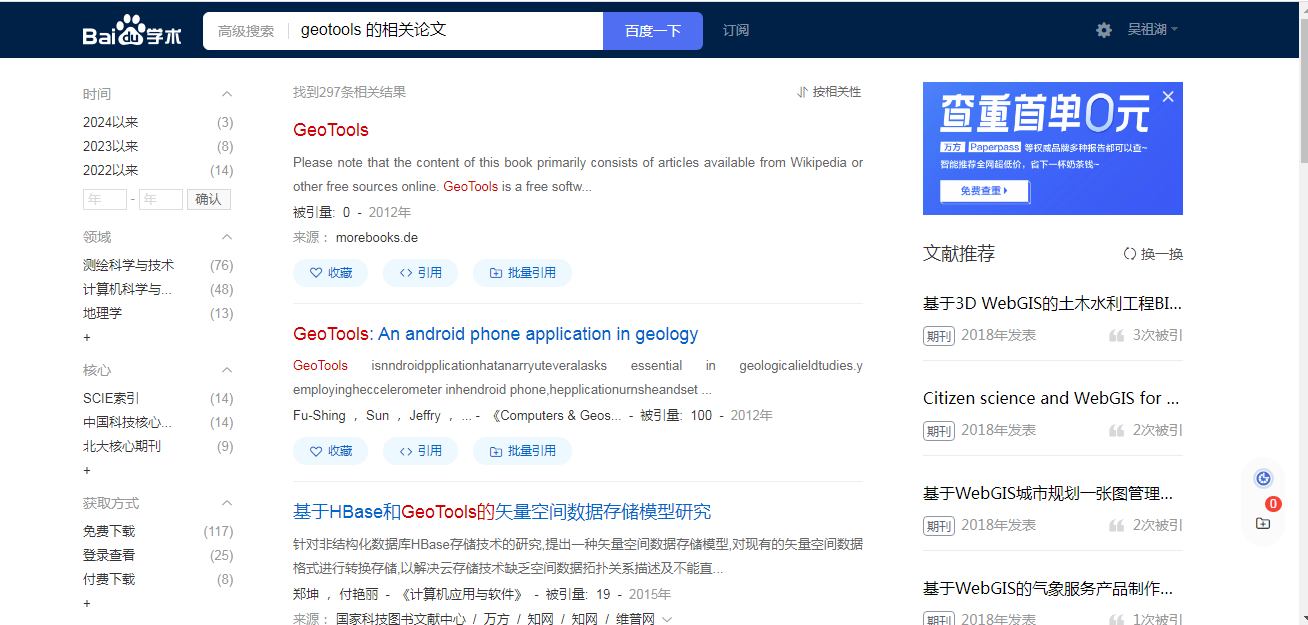Confirm year range with 确认 button

pyautogui.click(x=209, y=199)
